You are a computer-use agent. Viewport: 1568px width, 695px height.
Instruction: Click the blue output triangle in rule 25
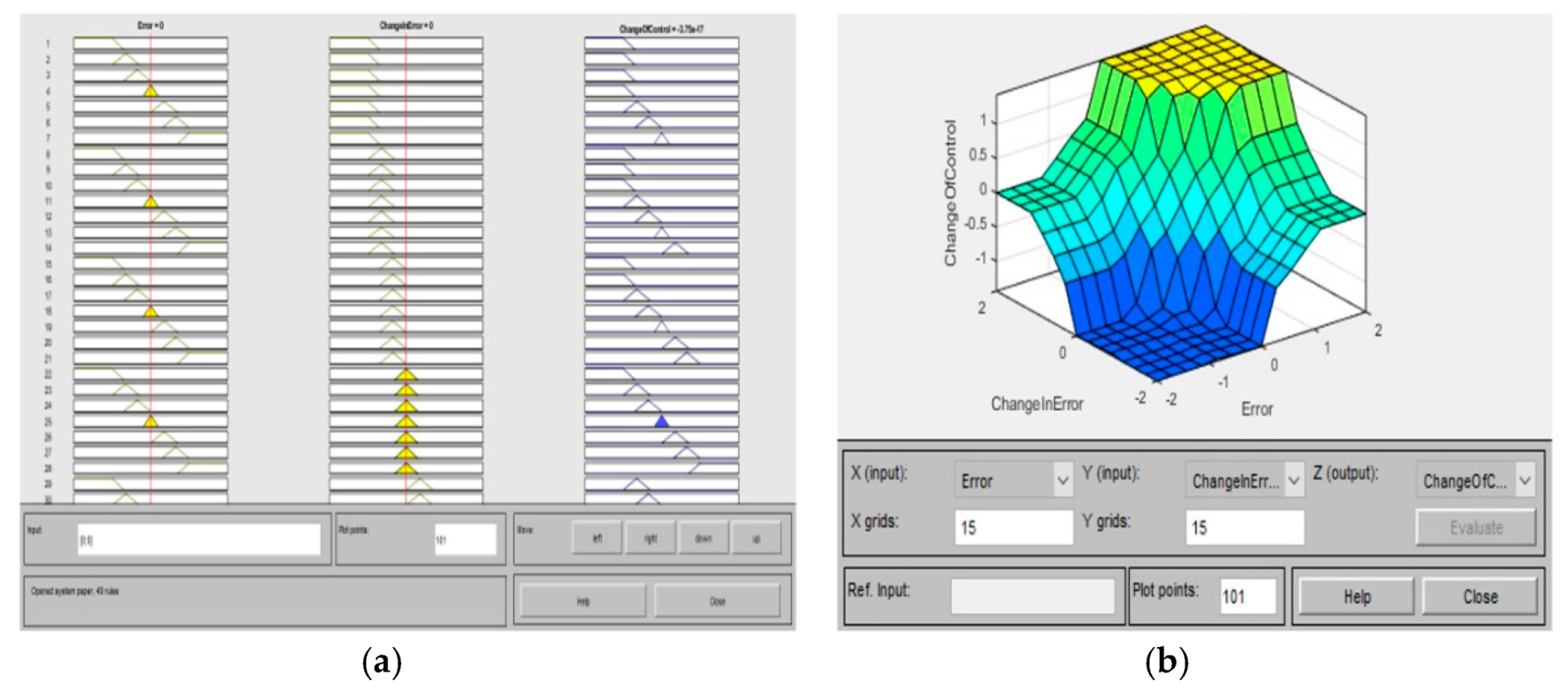[x=661, y=422]
